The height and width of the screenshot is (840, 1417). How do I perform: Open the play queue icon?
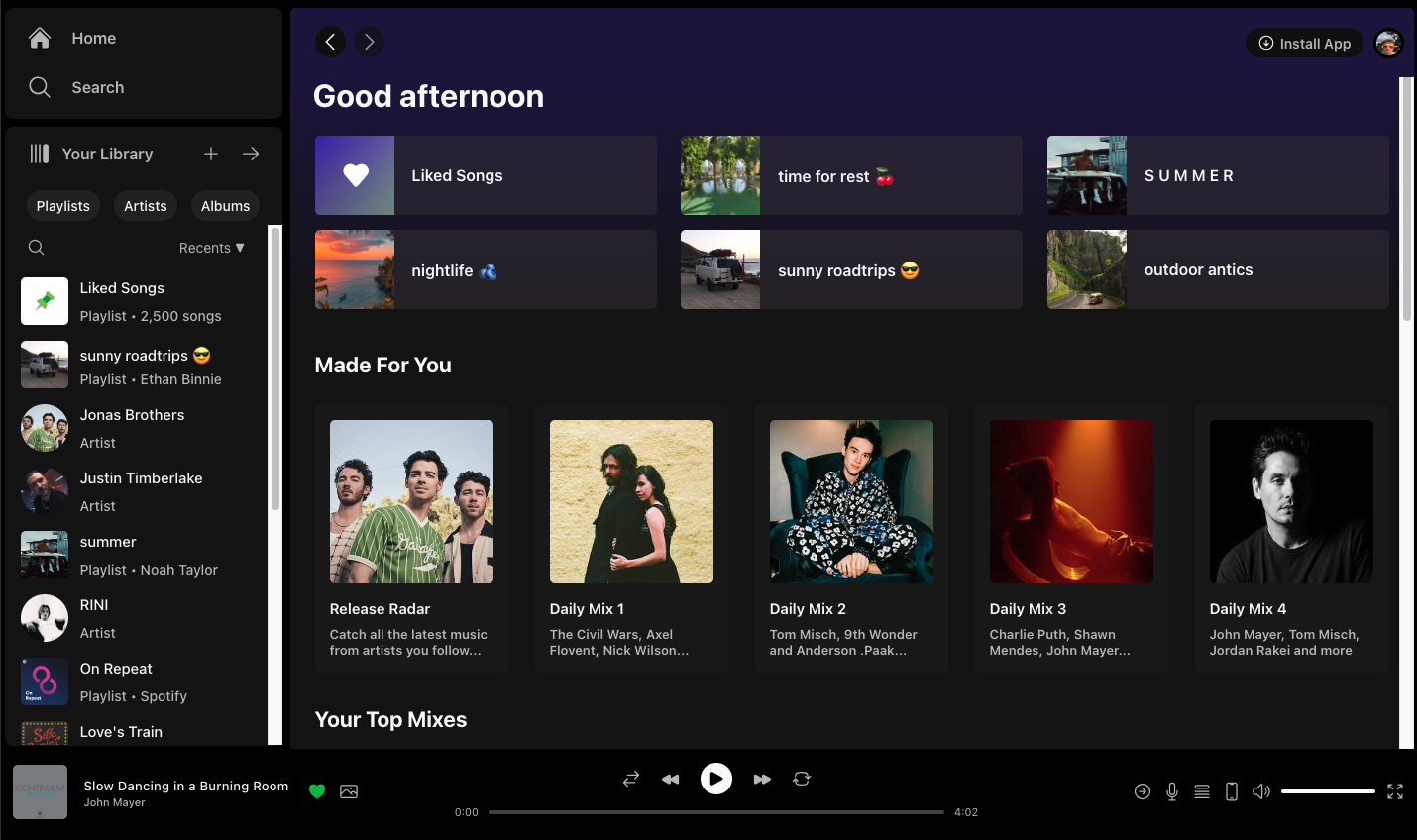coord(1202,791)
